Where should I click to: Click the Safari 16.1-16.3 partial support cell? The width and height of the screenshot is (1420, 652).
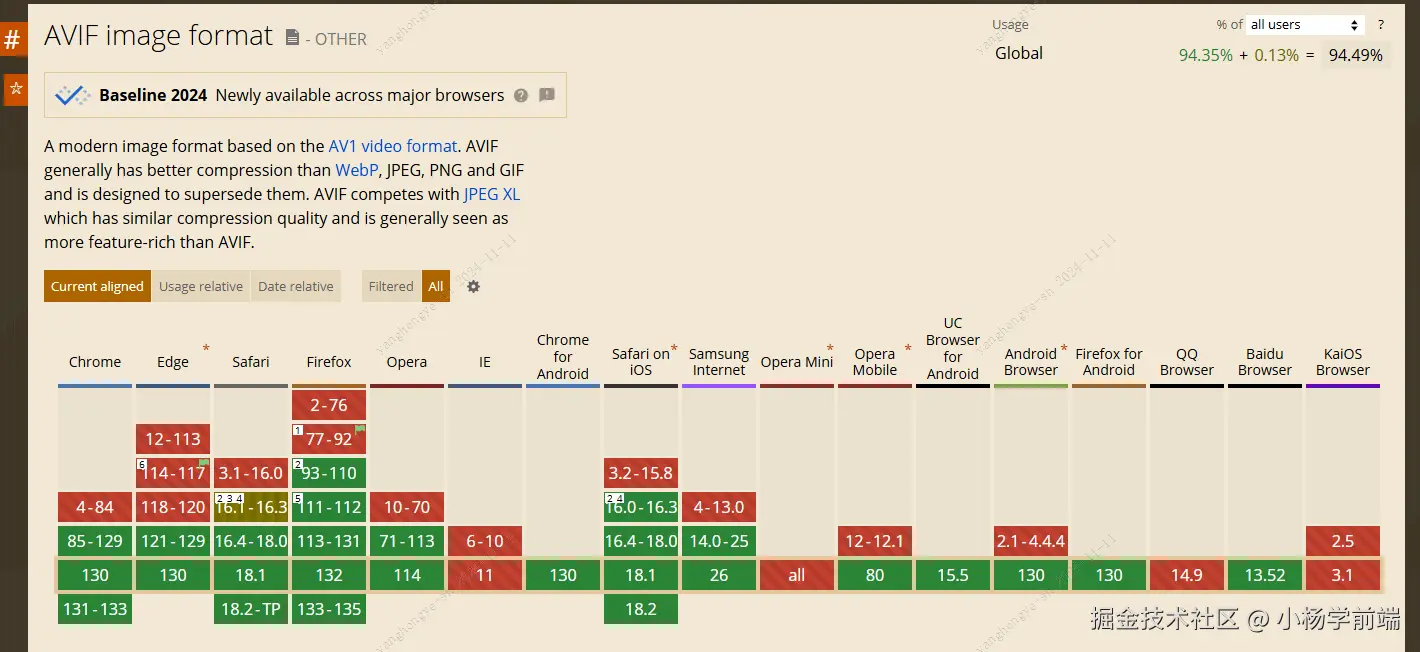click(251, 507)
